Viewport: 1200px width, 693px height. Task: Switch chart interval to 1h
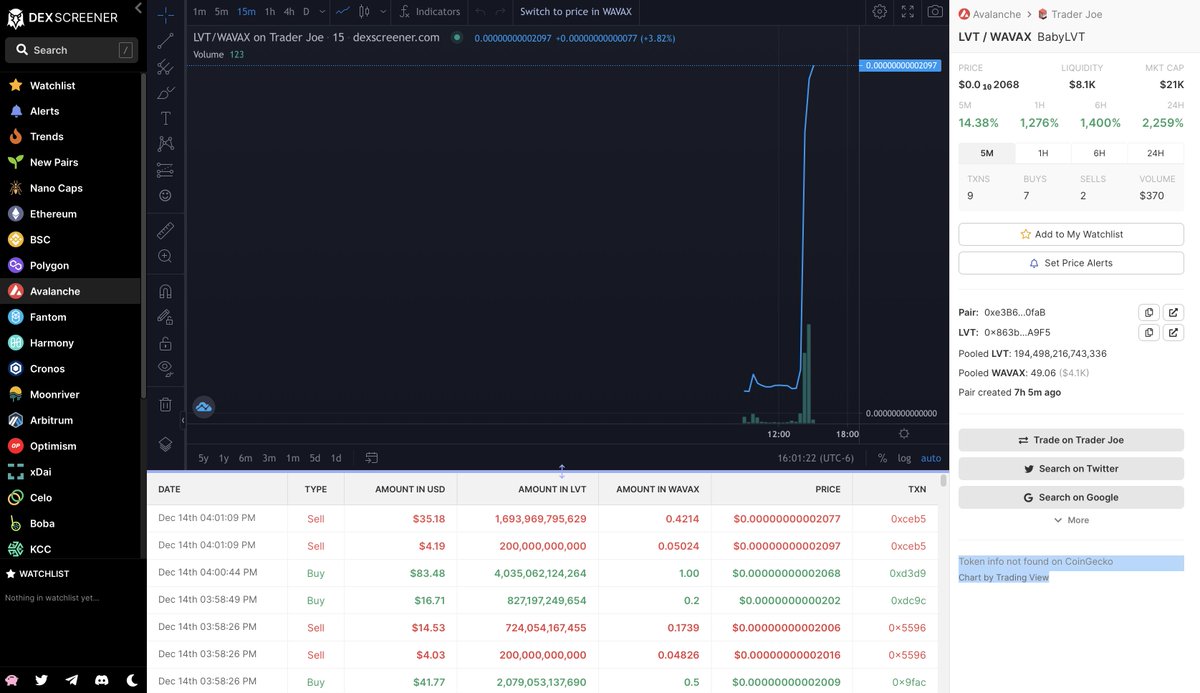click(x=270, y=12)
